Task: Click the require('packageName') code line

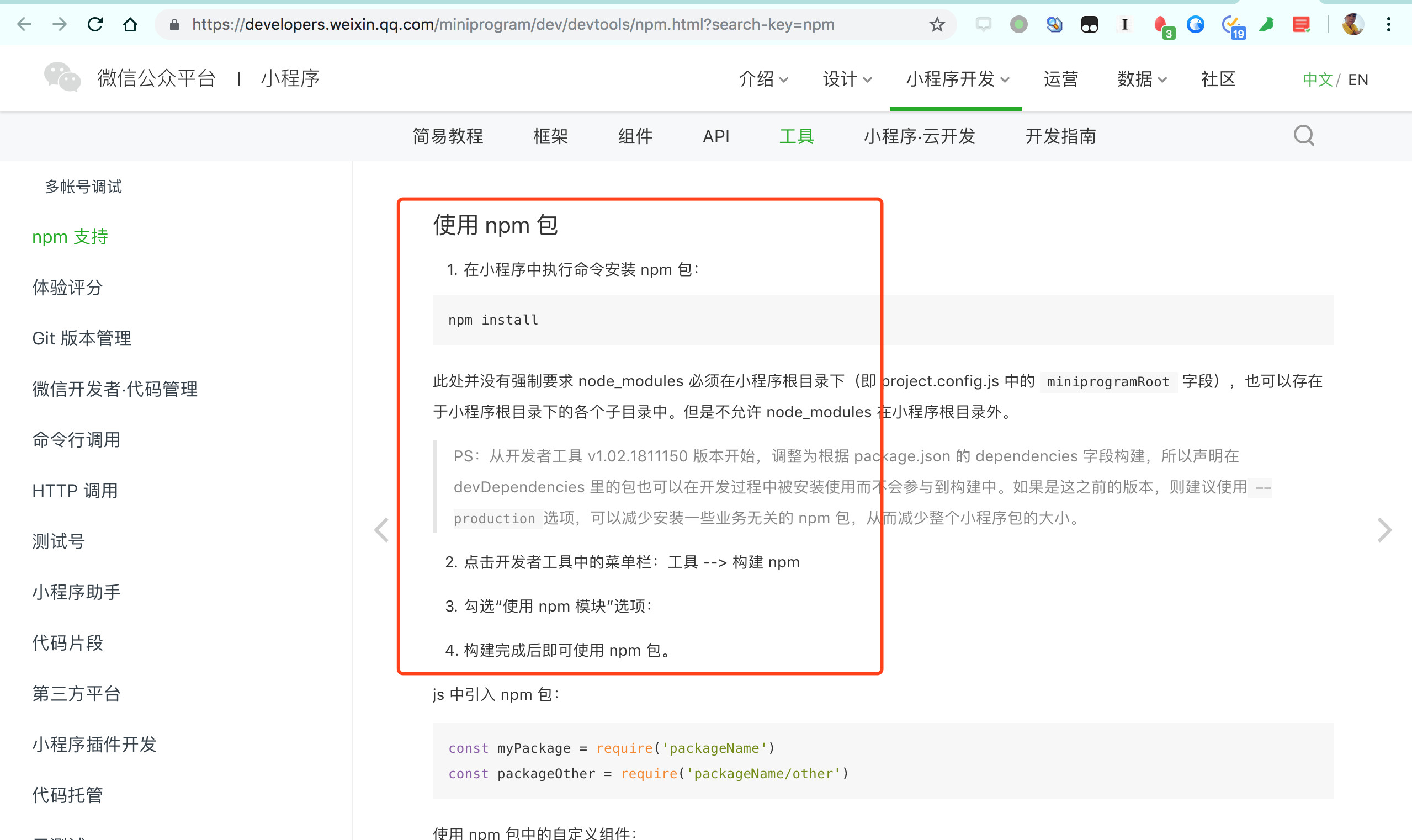Action: pos(612,748)
